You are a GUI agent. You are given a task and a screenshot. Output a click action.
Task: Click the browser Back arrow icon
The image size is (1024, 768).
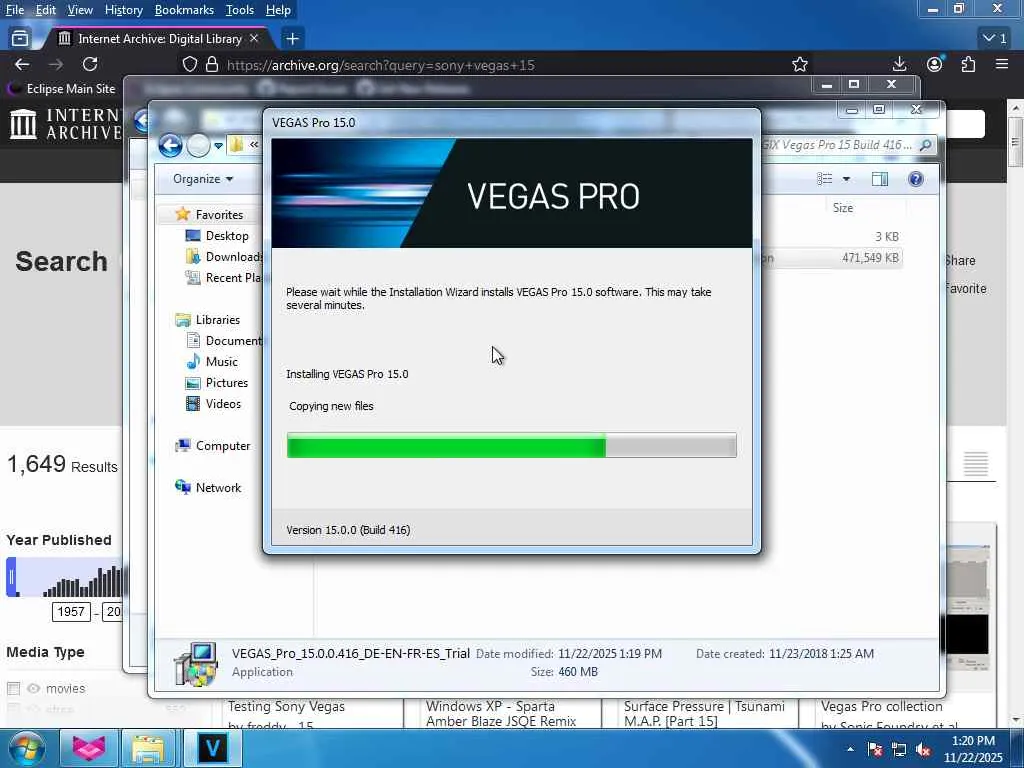tap(22, 64)
